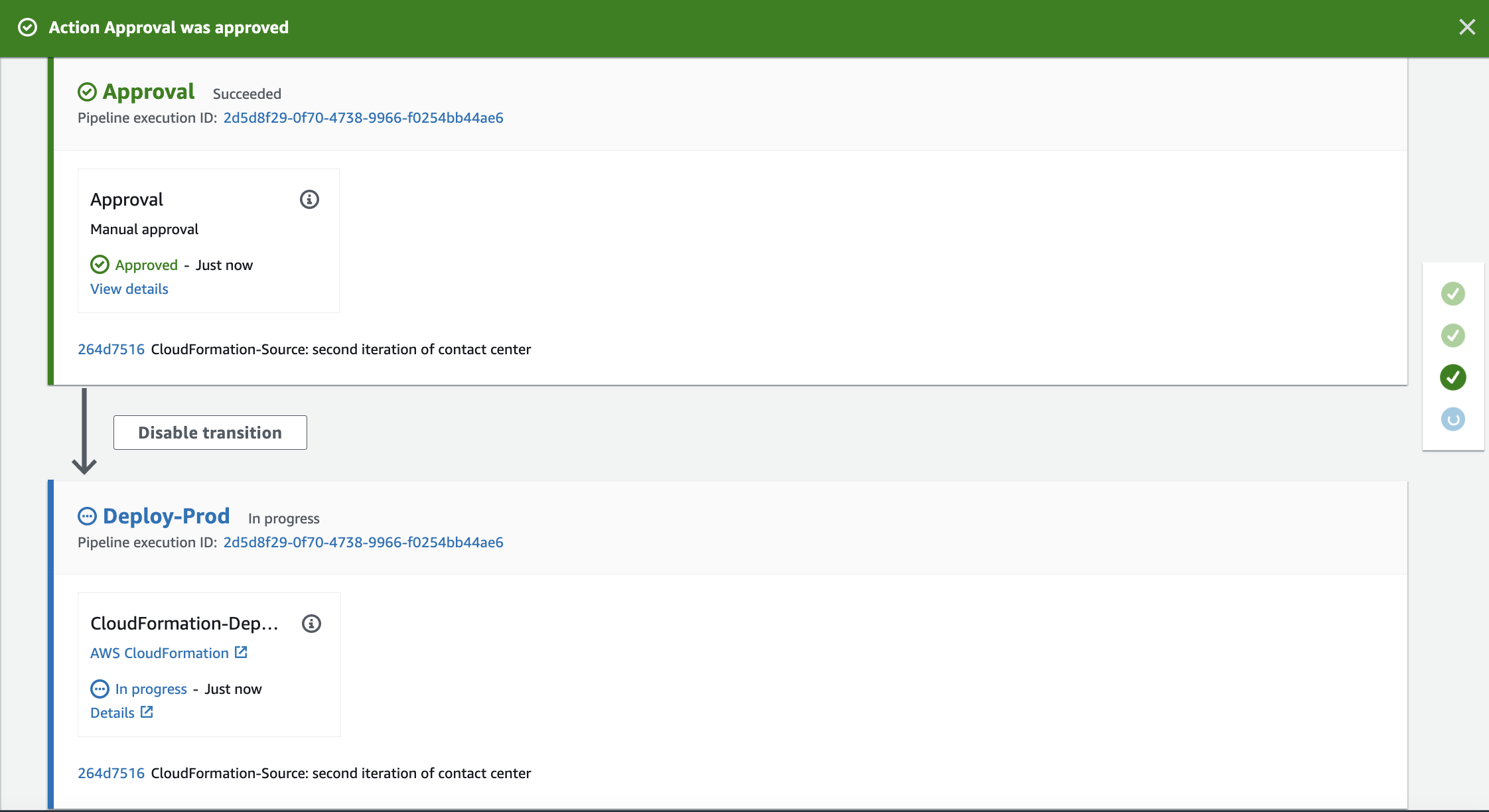The width and height of the screenshot is (1489, 812).
Task: Click 'Action Approval was approved' banner text
Action: (169, 27)
